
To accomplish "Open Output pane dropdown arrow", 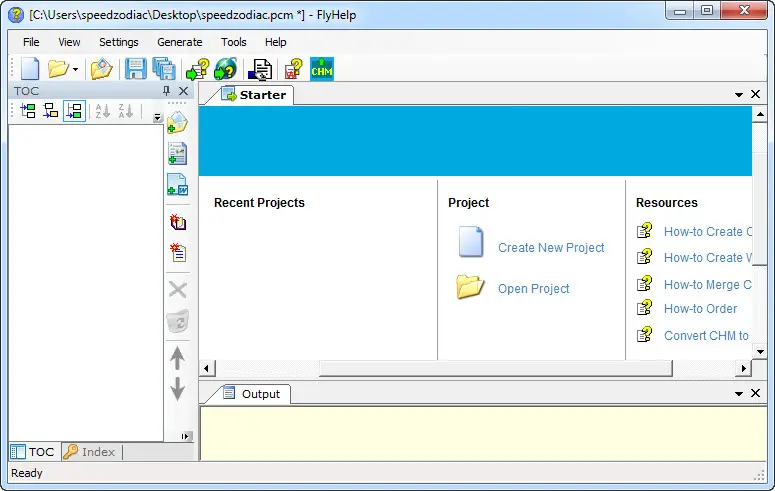I will (x=739, y=394).
